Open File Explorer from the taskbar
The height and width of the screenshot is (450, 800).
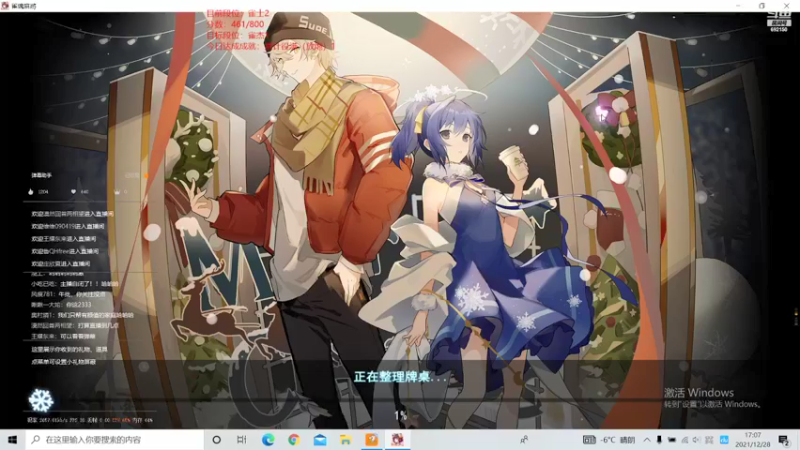pyautogui.click(x=345, y=439)
